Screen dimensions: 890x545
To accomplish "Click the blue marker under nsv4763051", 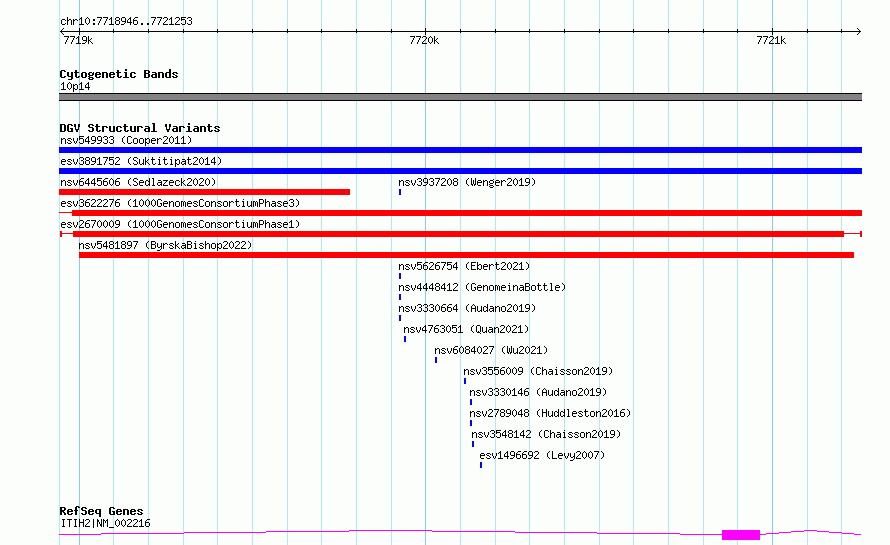I will tap(405, 339).
